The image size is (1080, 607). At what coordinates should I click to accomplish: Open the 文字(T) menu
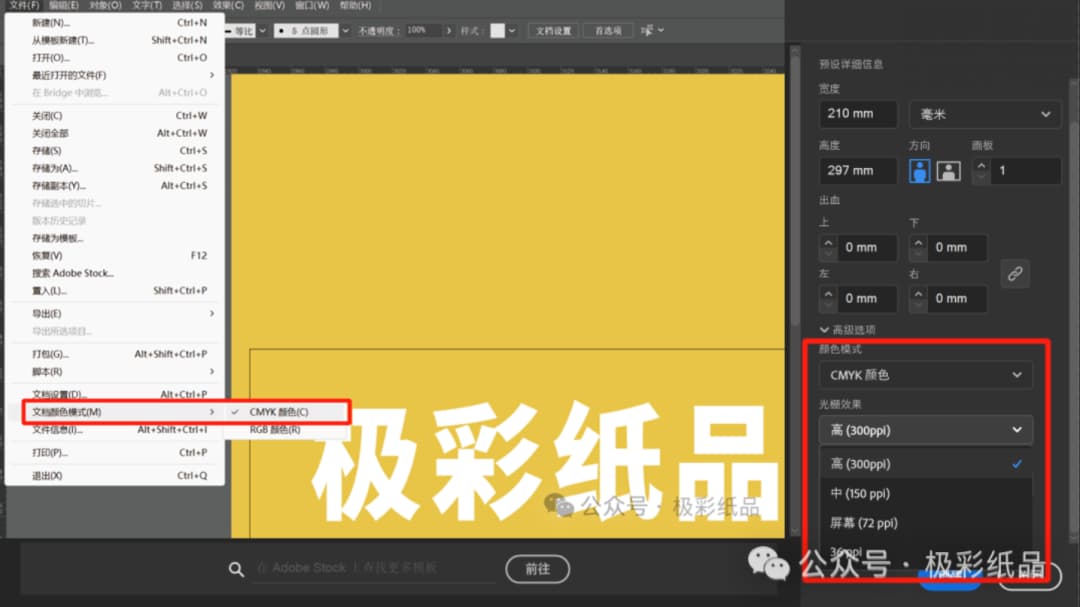(147, 5)
